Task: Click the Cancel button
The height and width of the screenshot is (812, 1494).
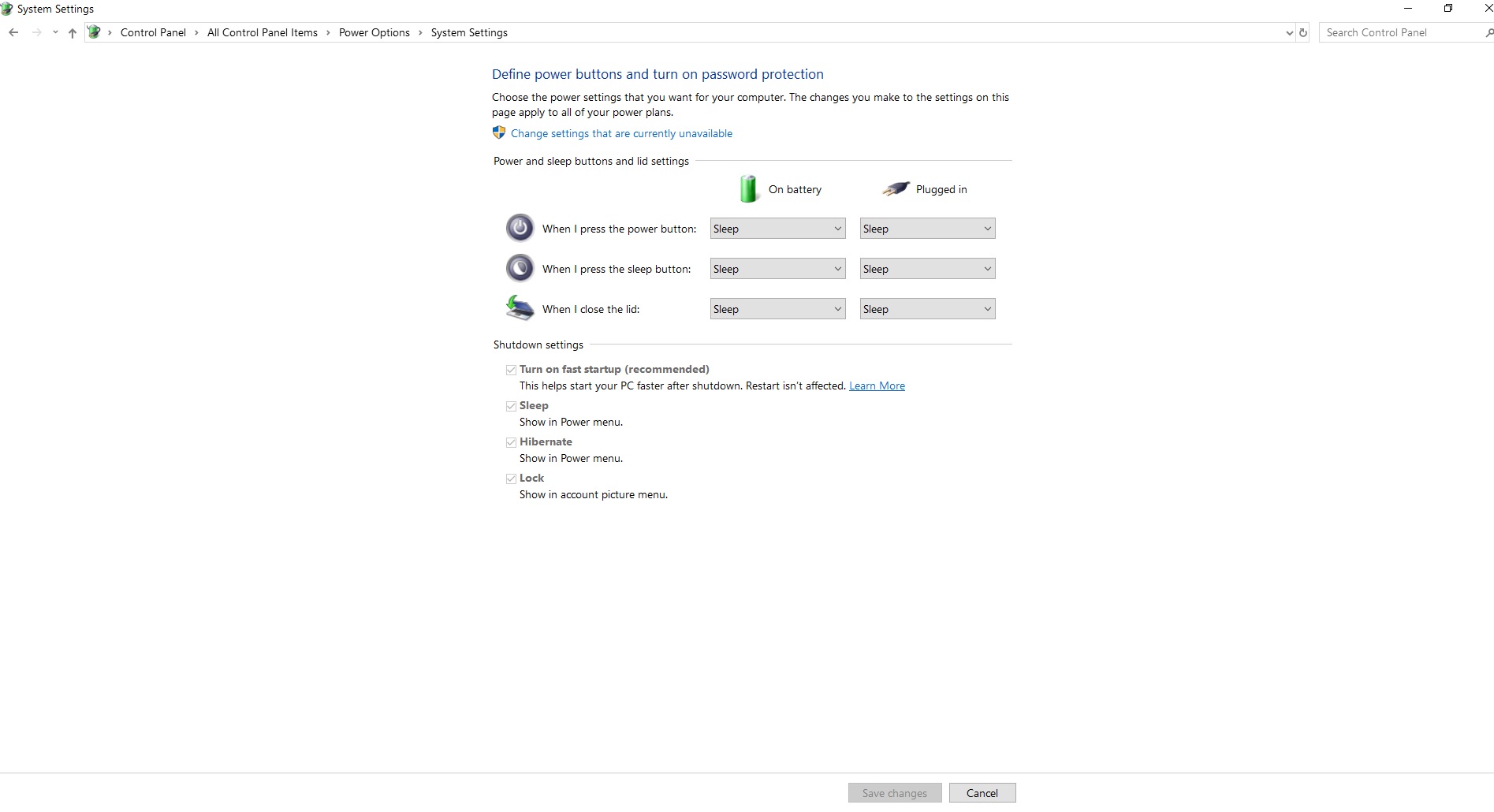Action: (x=982, y=793)
